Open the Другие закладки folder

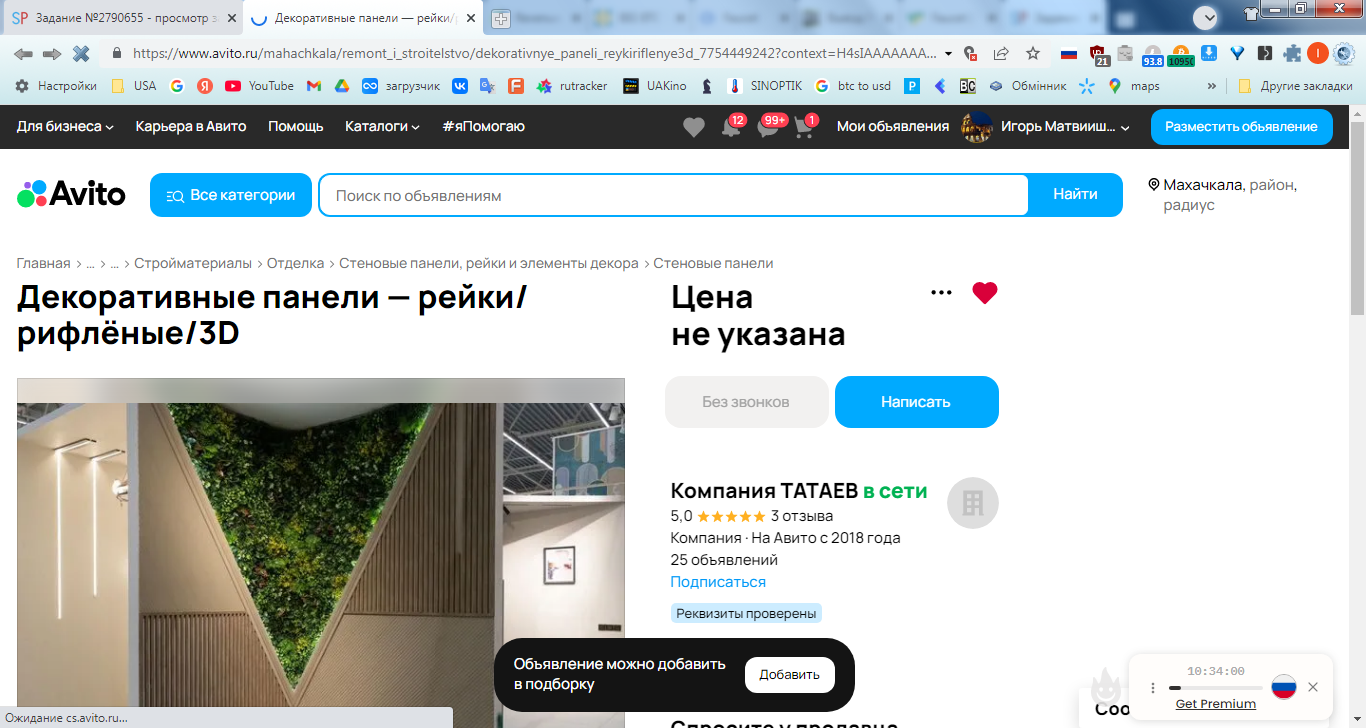coord(1295,86)
